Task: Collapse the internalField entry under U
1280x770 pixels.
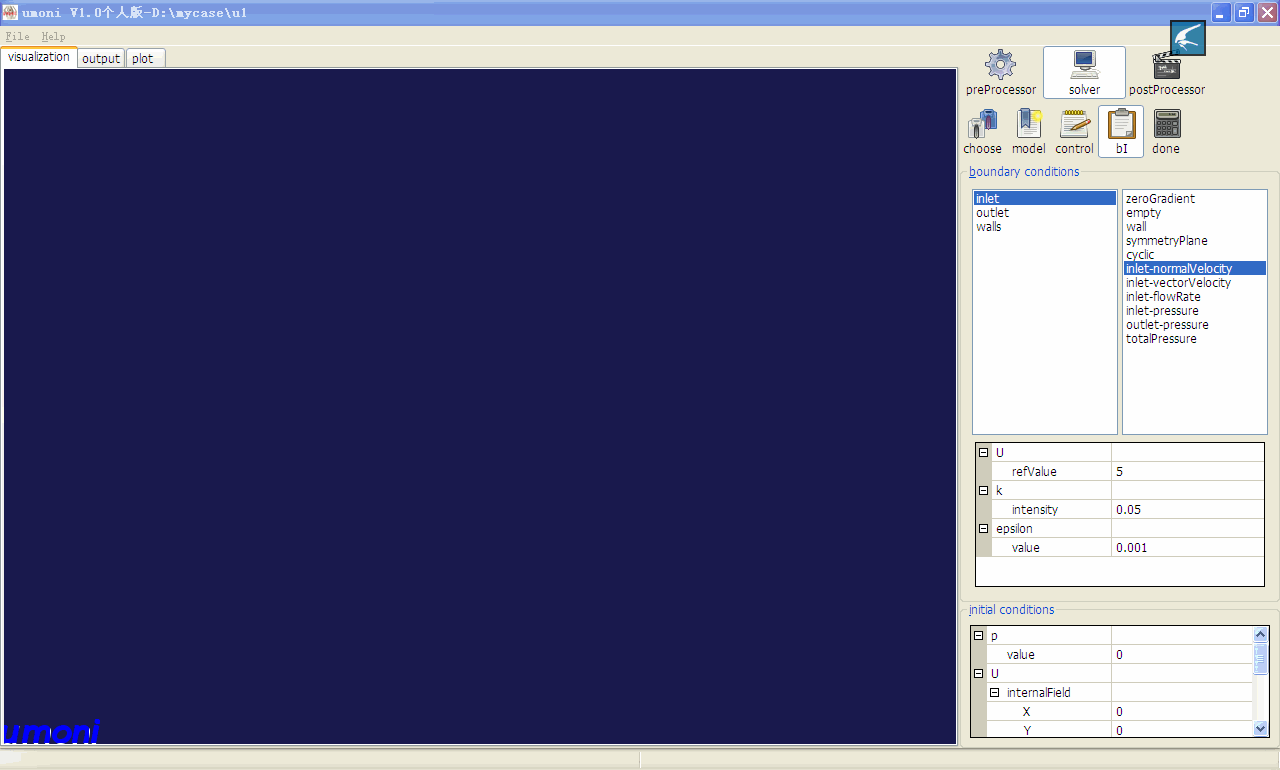Action: (993, 692)
